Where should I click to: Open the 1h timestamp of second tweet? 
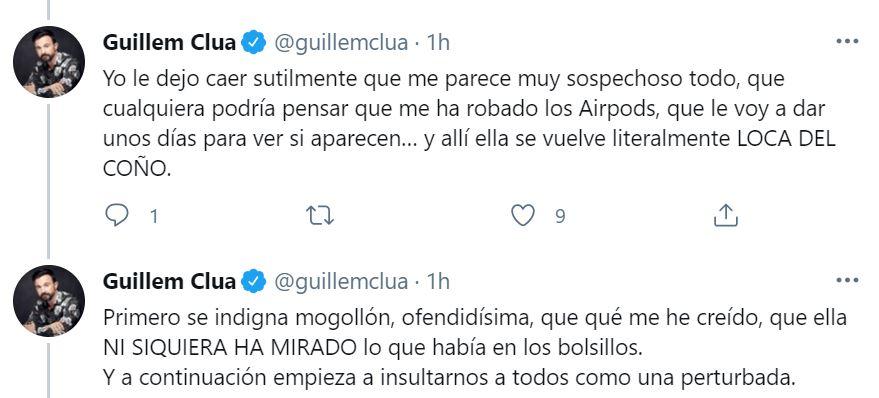(438, 281)
